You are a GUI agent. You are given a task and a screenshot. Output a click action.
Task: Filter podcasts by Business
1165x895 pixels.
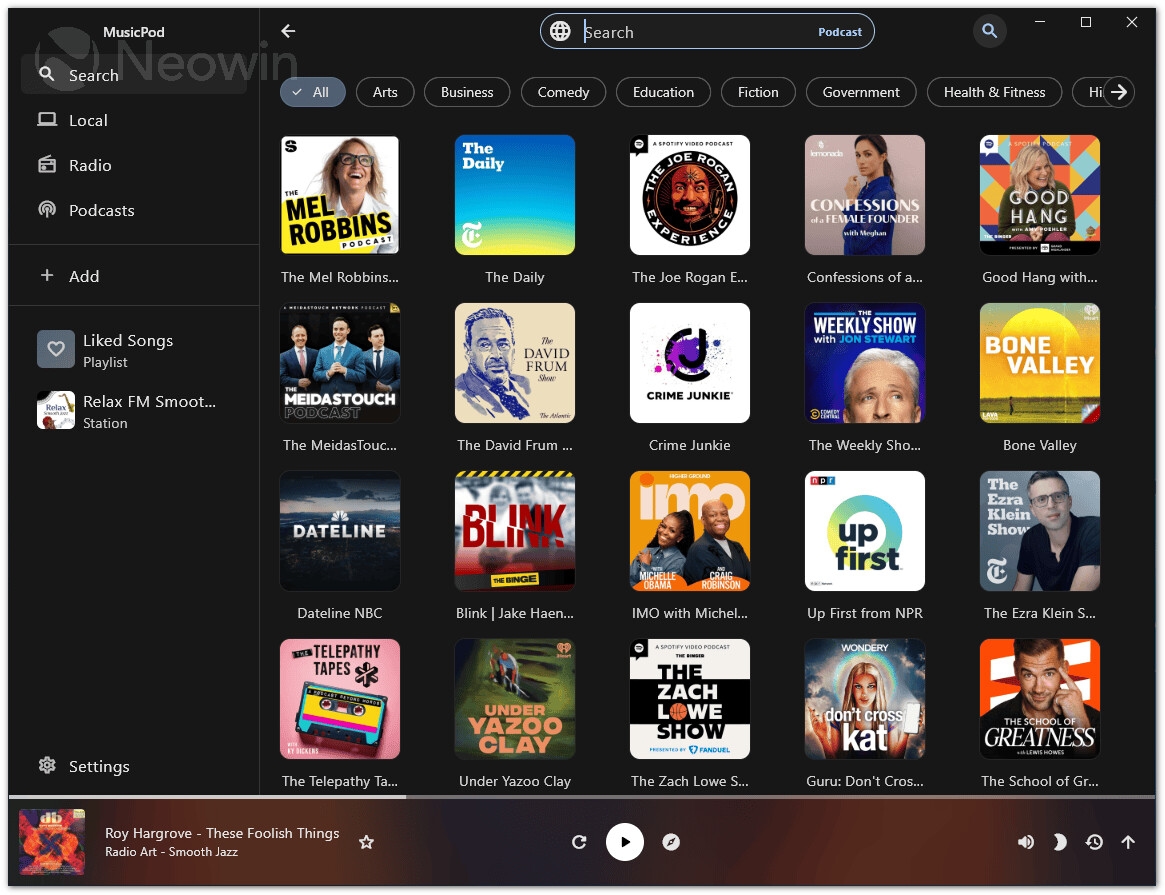[x=467, y=92]
